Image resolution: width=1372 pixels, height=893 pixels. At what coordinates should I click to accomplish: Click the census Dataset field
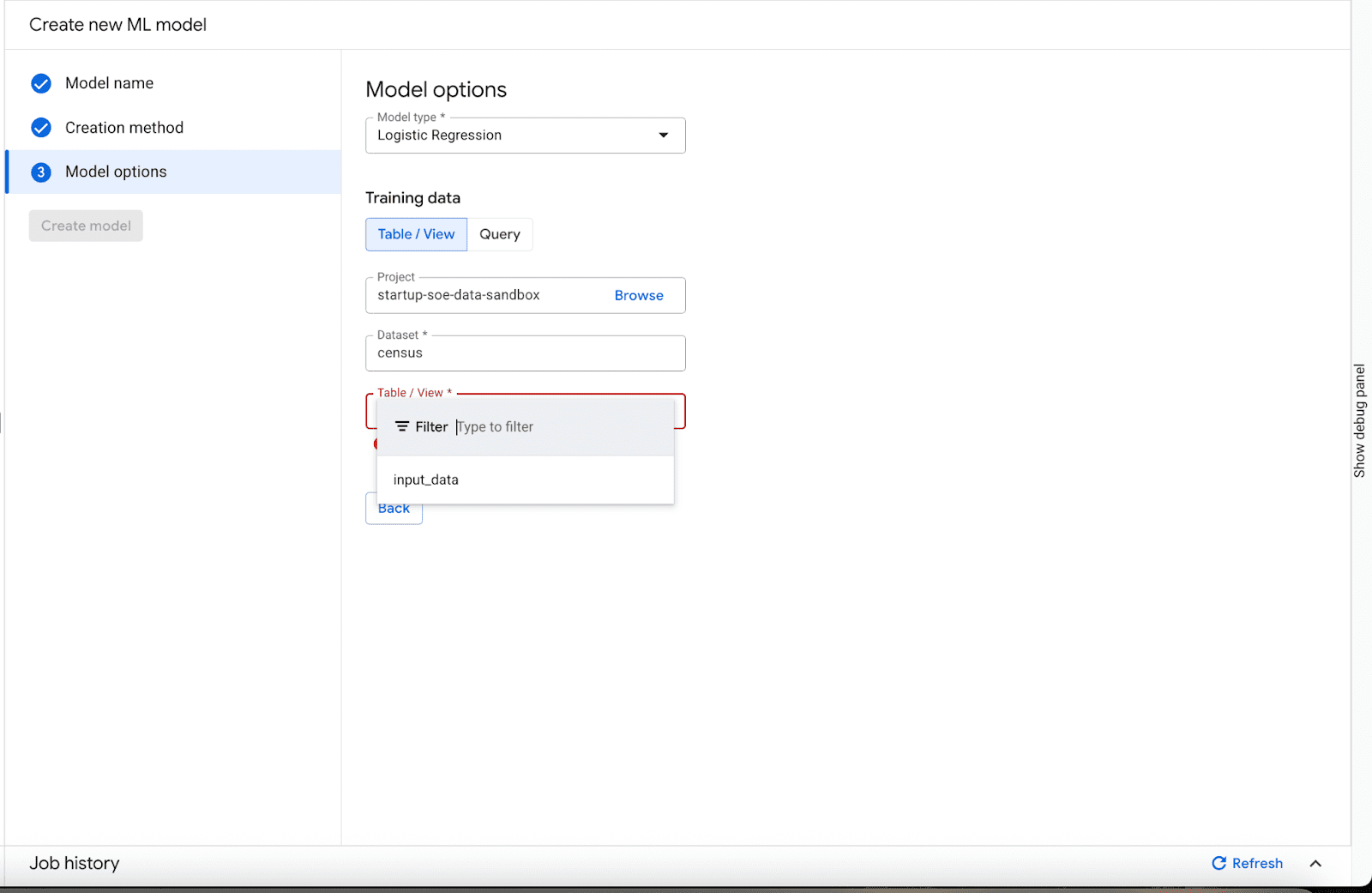click(525, 353)
